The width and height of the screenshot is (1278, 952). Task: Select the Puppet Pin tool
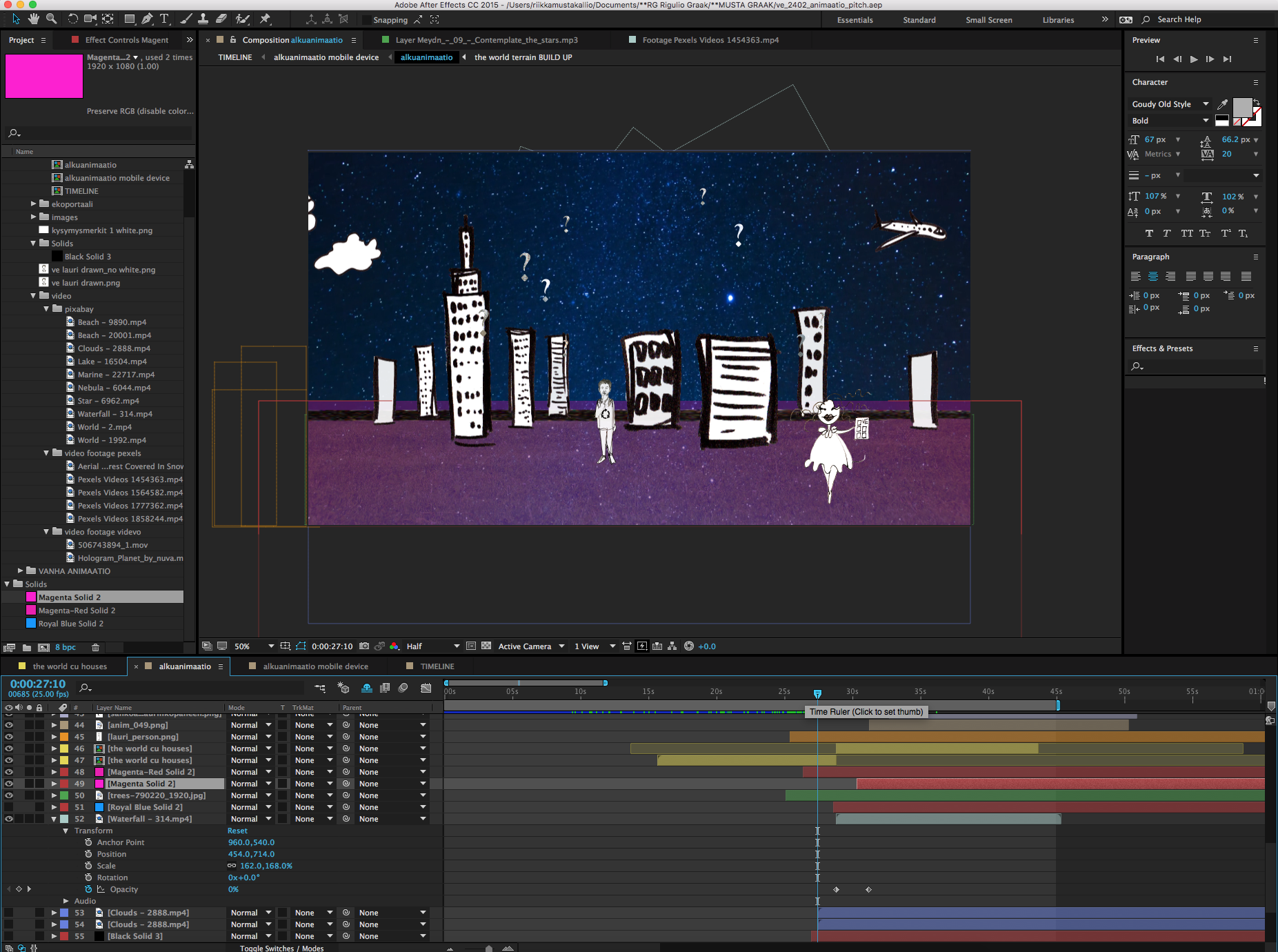pos(265,19)
